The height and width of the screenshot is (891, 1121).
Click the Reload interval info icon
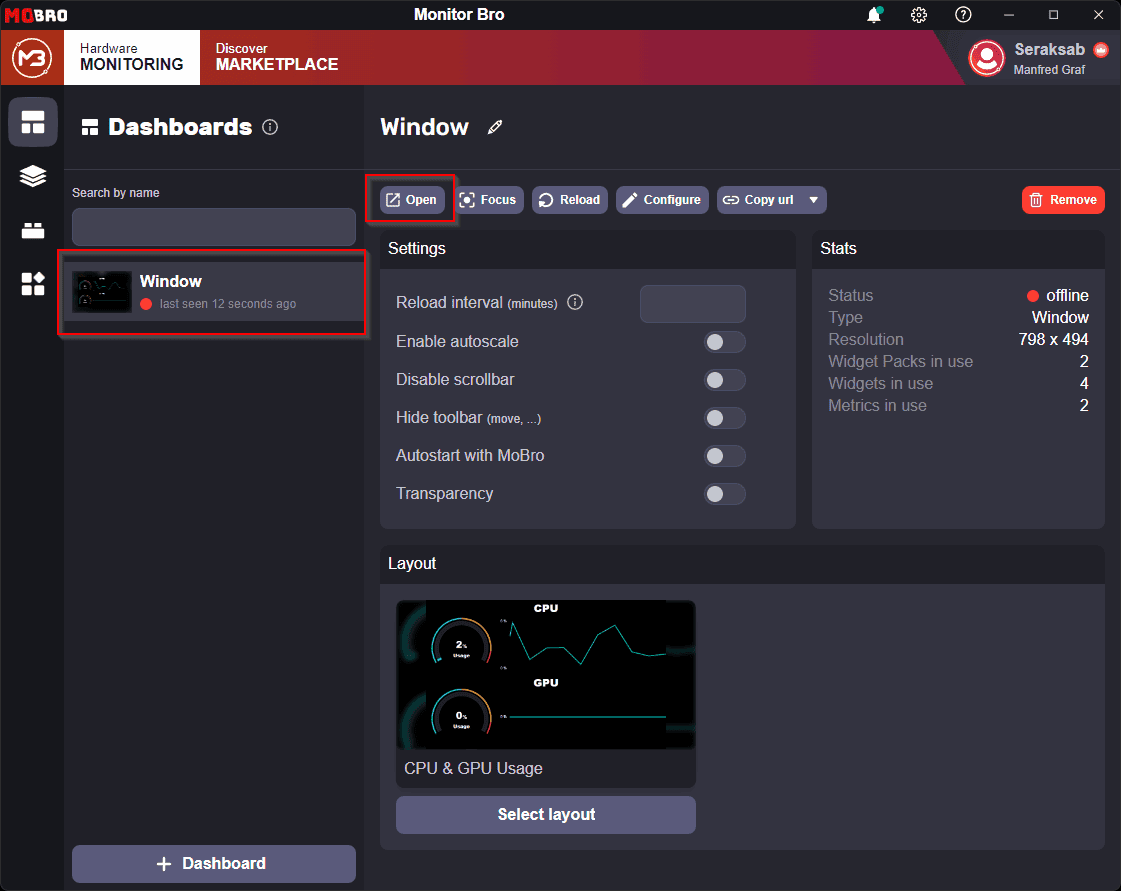(575, 302)
